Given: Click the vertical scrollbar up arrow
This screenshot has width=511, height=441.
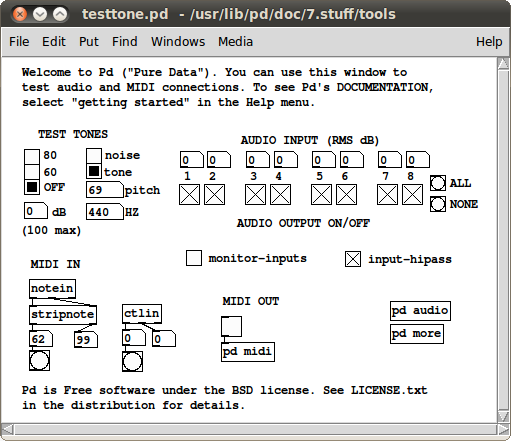Looking at the screenshot, I should tap(503, 64).
